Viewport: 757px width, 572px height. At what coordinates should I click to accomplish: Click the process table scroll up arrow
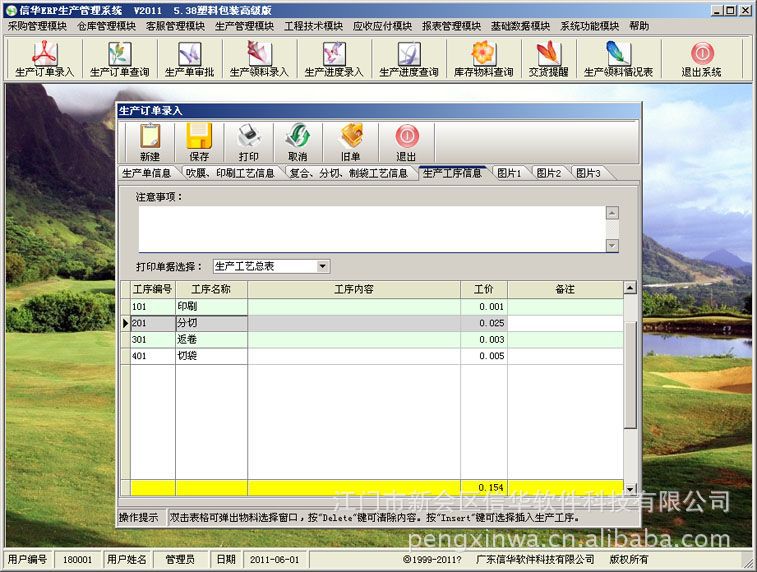click(630, 288)
